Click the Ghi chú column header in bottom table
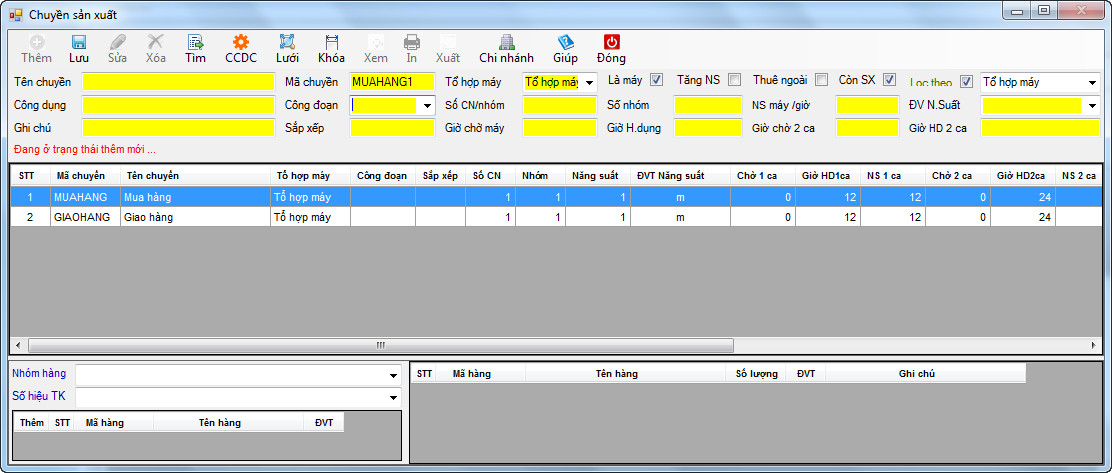 pyautogui.click(x=925, y=374)
